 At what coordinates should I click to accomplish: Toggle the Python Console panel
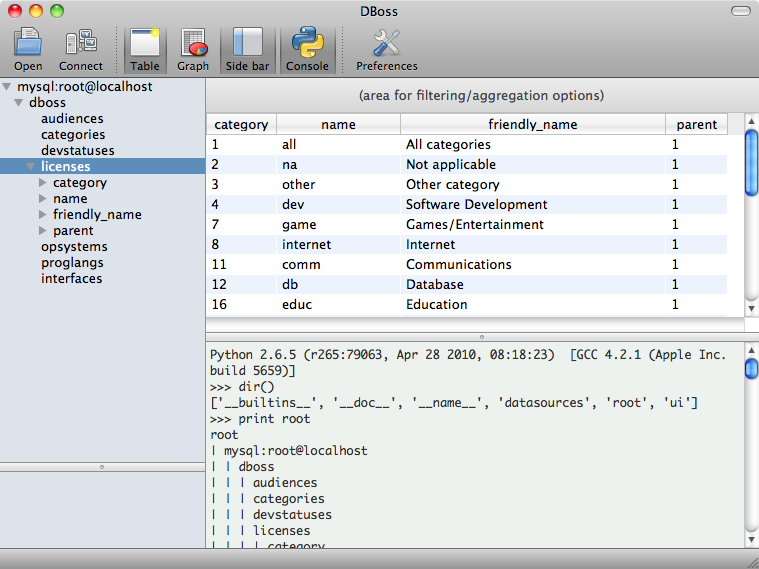pos(307,49)
